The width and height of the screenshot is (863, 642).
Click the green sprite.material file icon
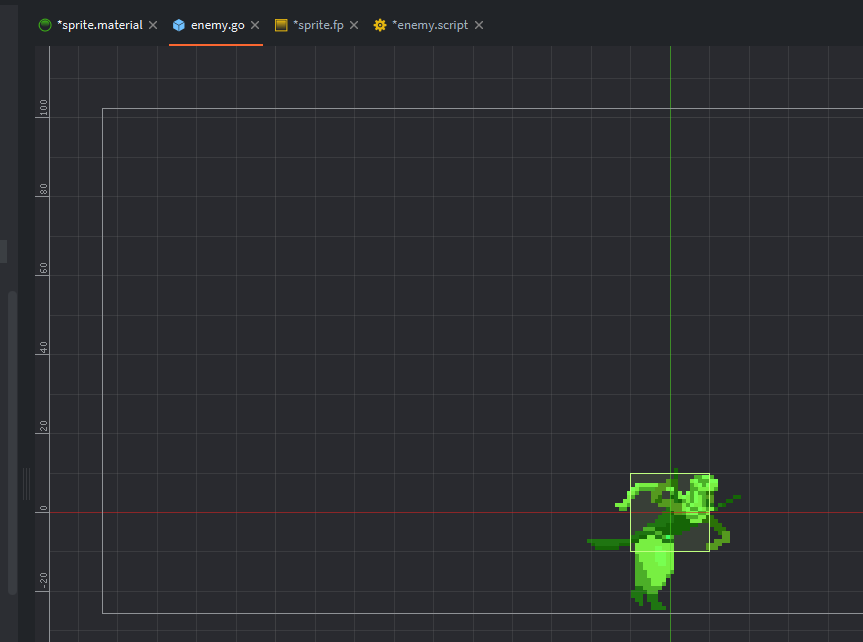(x=45, y=25)
